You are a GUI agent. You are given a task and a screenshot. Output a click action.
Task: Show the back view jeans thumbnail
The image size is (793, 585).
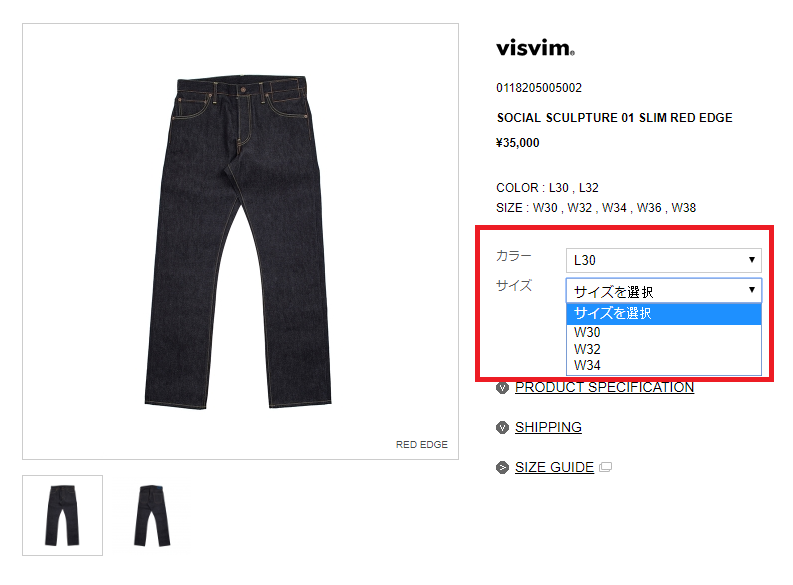point(152,515)
